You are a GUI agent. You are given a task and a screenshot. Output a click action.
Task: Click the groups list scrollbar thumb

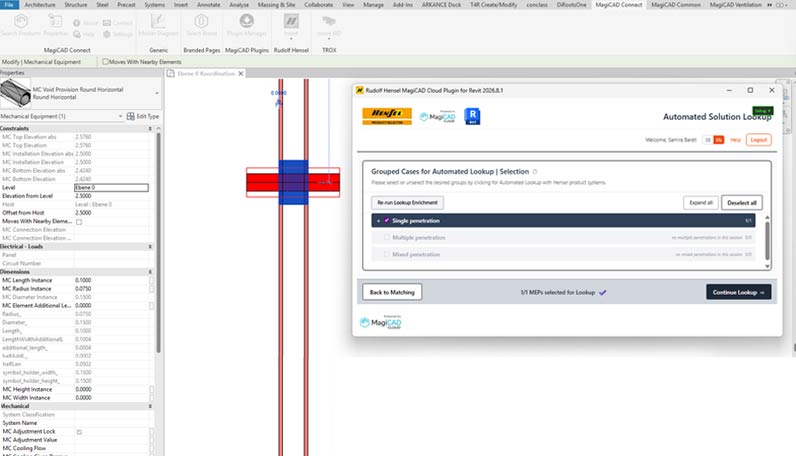[767, 240]
